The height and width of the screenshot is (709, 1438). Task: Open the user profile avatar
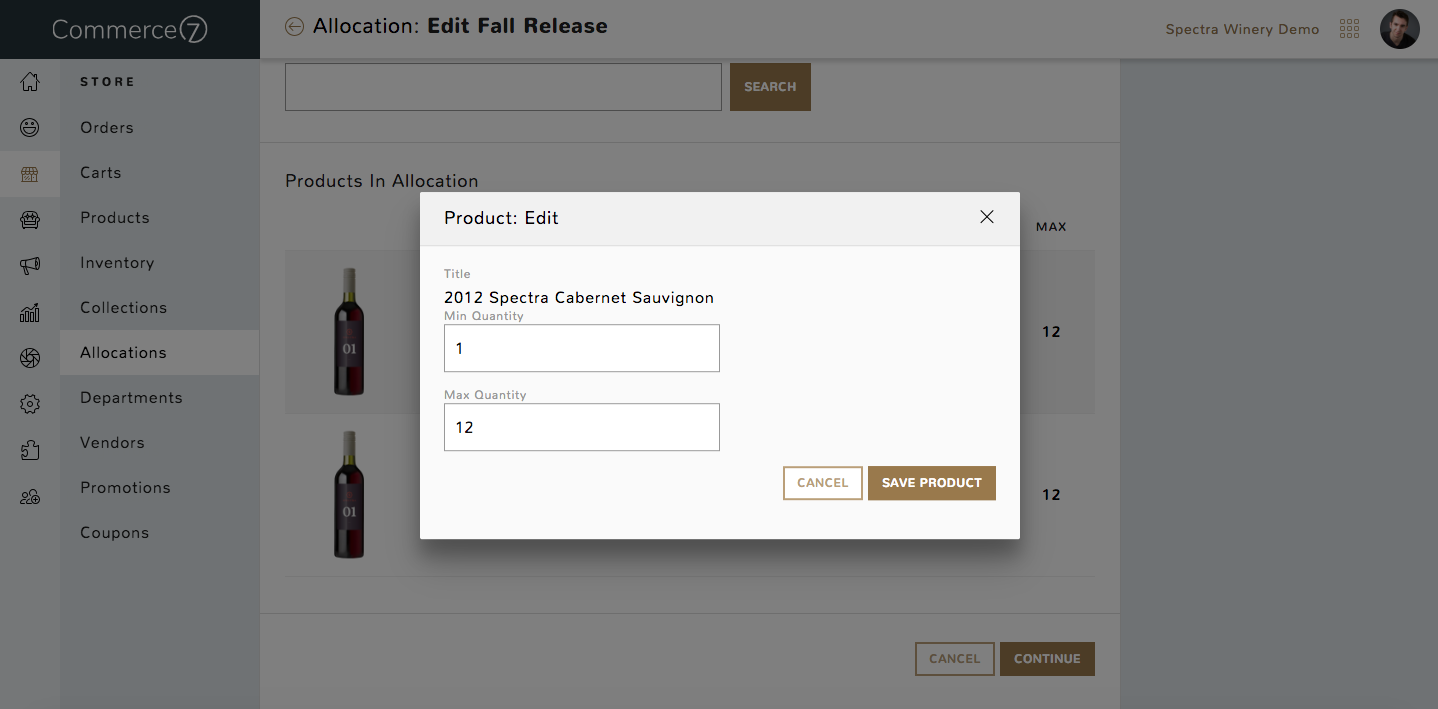pyautogui.click(x=1399, y=29)
